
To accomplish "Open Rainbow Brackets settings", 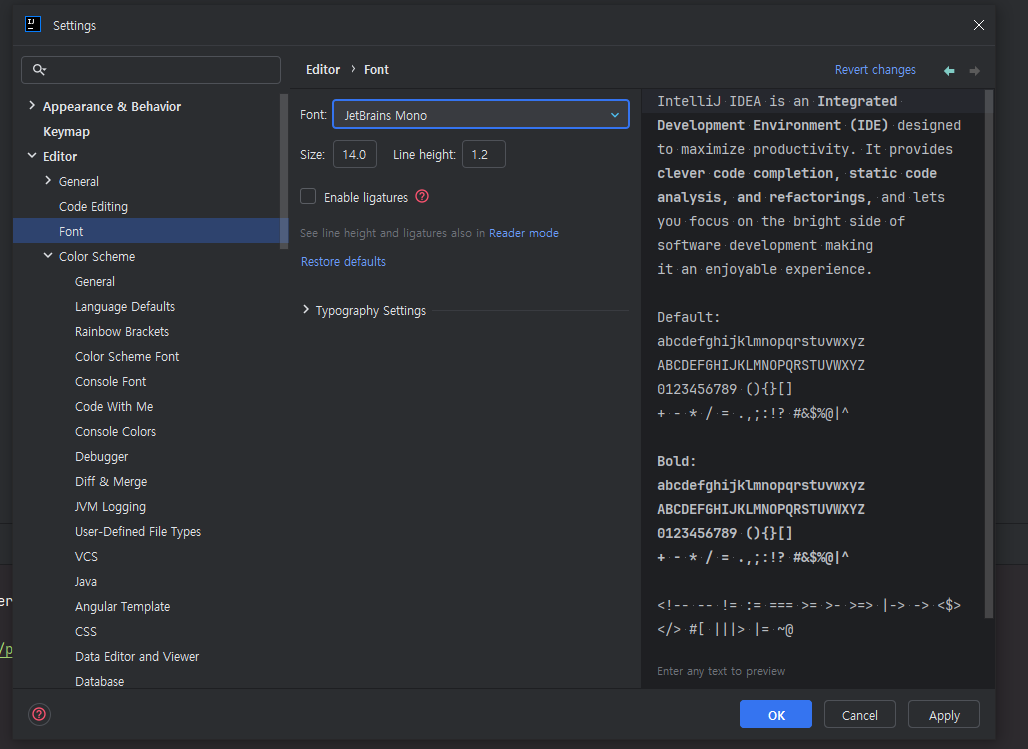I will coord(122,331).
